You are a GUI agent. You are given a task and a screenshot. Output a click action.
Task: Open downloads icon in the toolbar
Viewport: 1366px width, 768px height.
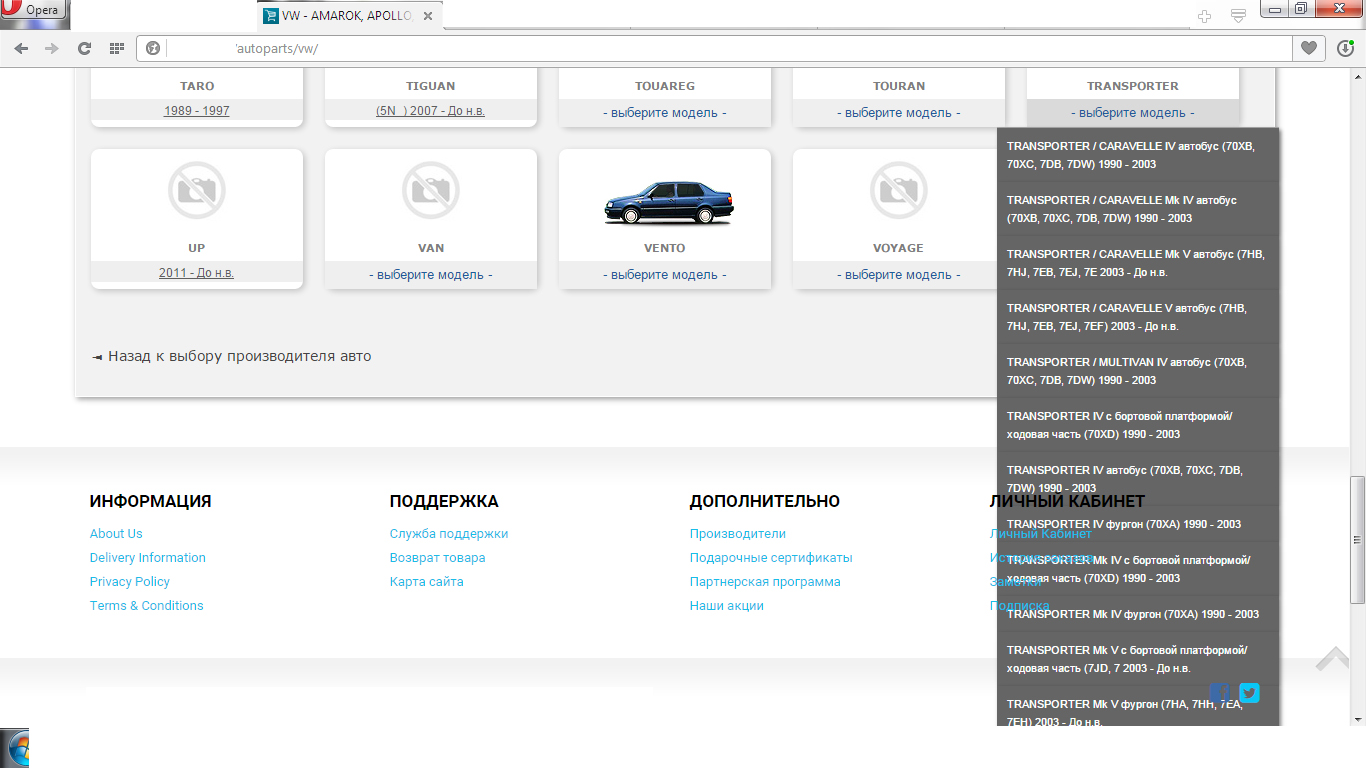[1346, 48]
